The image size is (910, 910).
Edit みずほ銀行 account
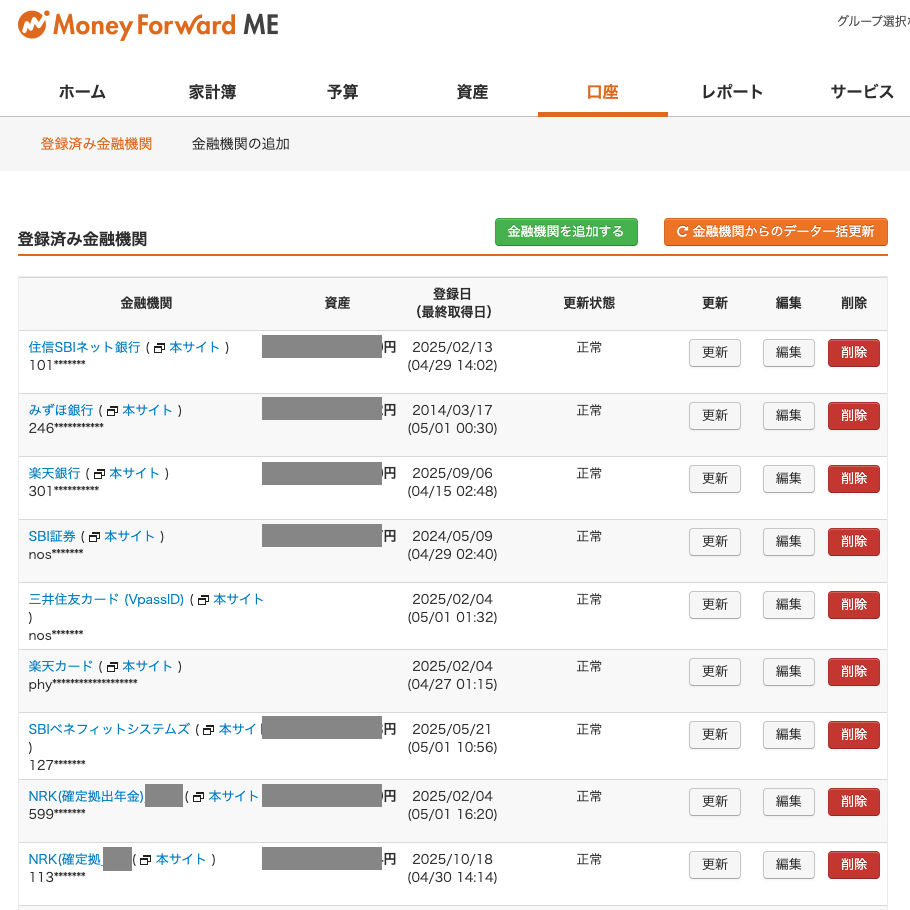[788, 416]
